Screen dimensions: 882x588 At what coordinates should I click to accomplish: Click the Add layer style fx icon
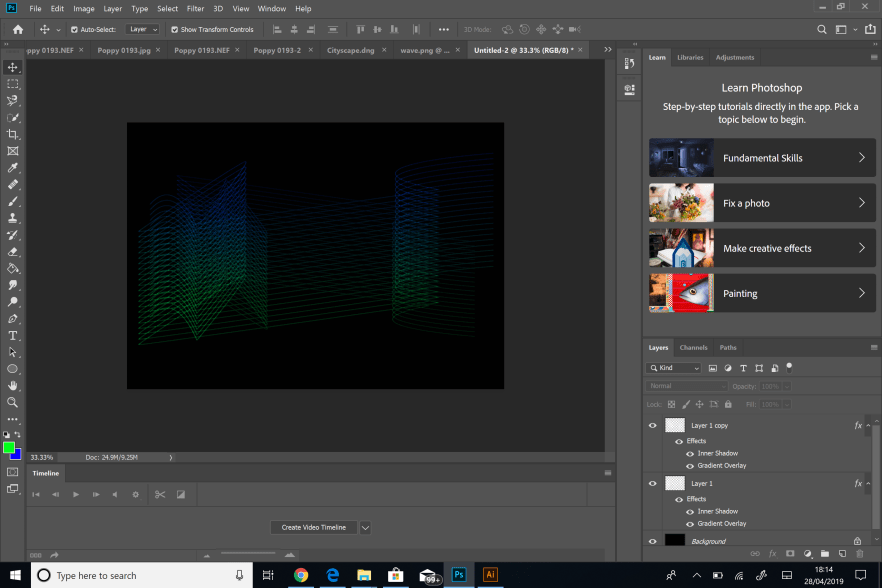coord(772,553)
